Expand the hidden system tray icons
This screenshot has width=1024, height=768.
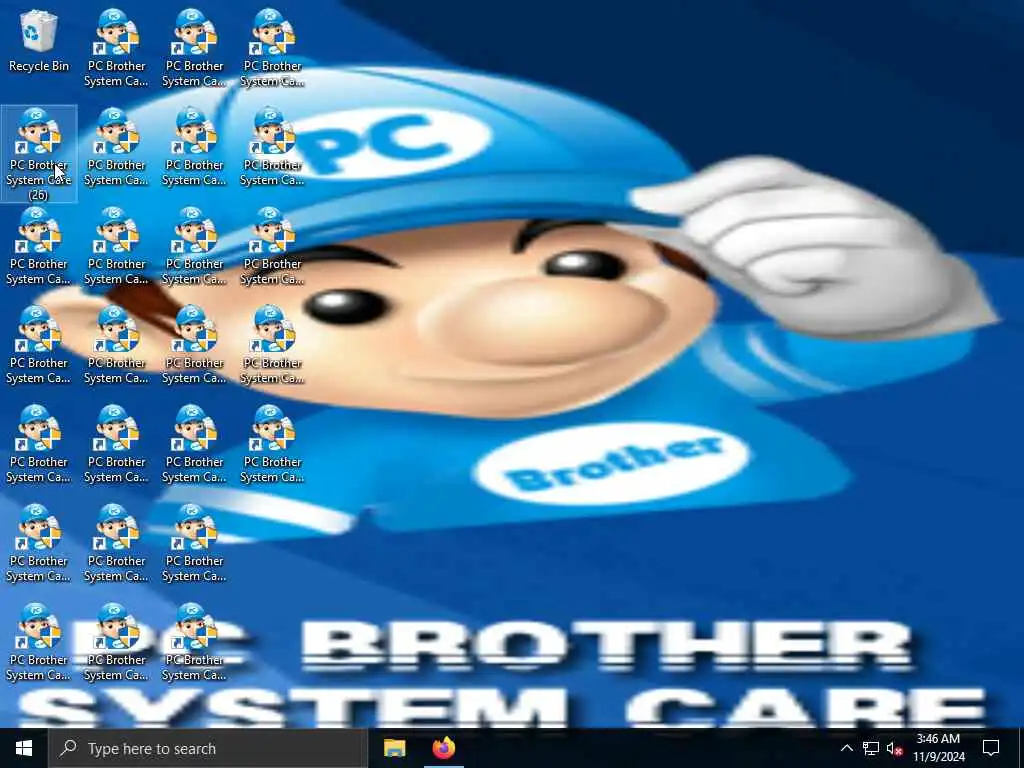click(x=846, y=748)
